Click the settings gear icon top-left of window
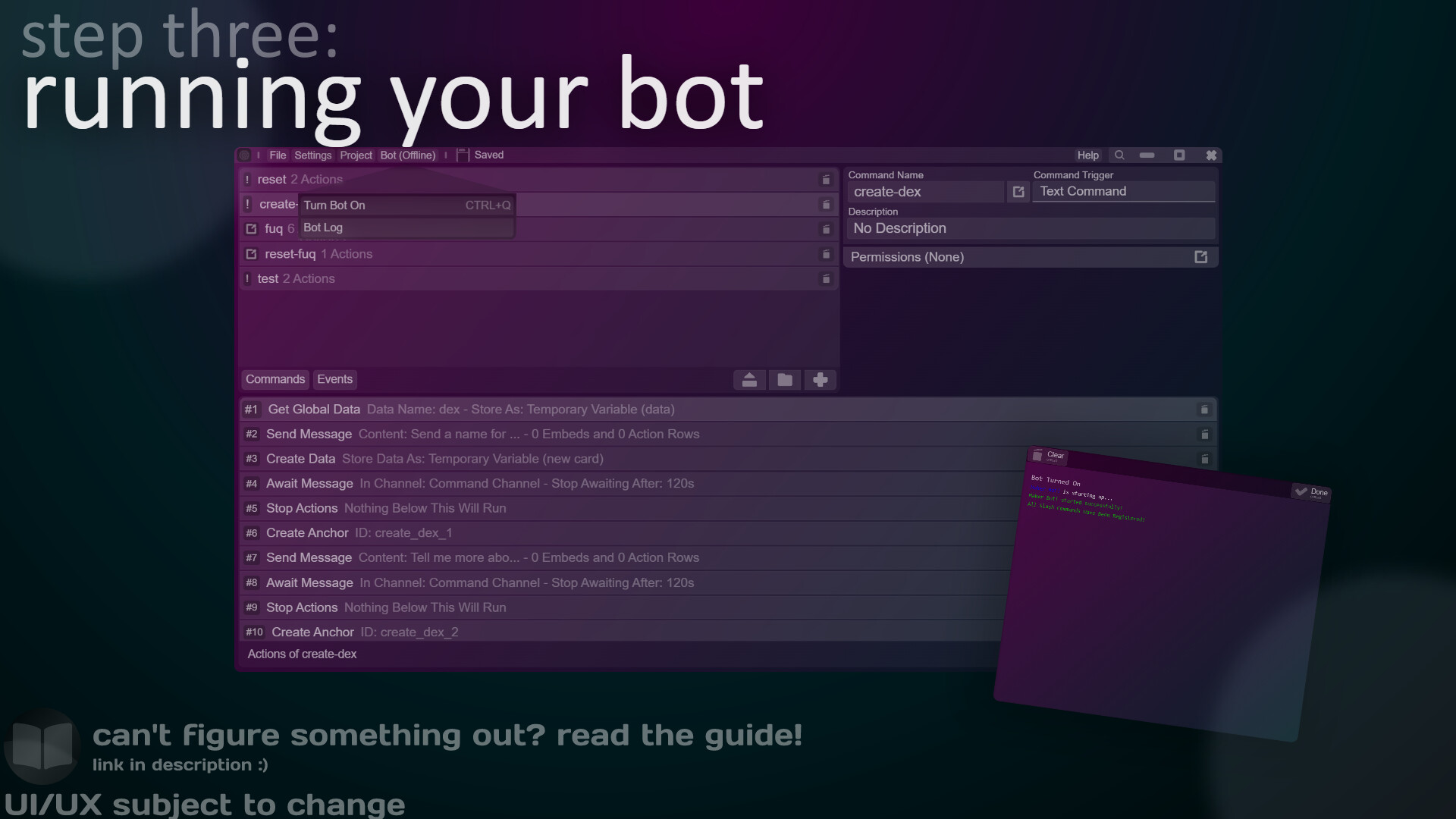The height and width of the screenshot is (819, 1456). (244, 155)
